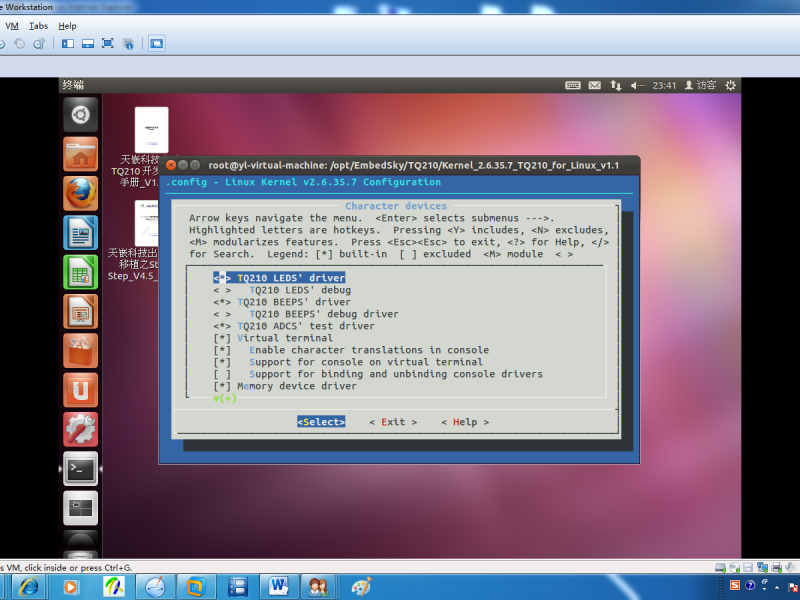
Task: Open the Ubuntu One launcher icon
Action: [x=80, y=389]
